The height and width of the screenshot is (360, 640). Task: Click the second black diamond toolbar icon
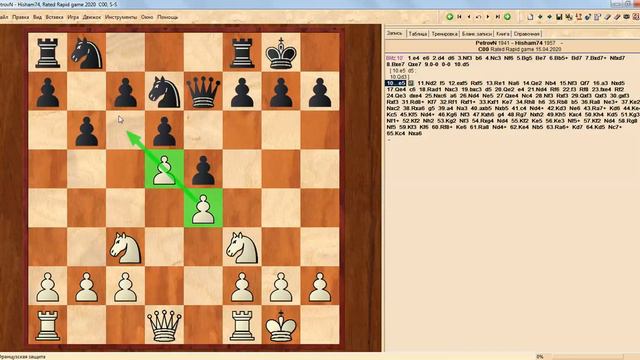coord(549,17)
